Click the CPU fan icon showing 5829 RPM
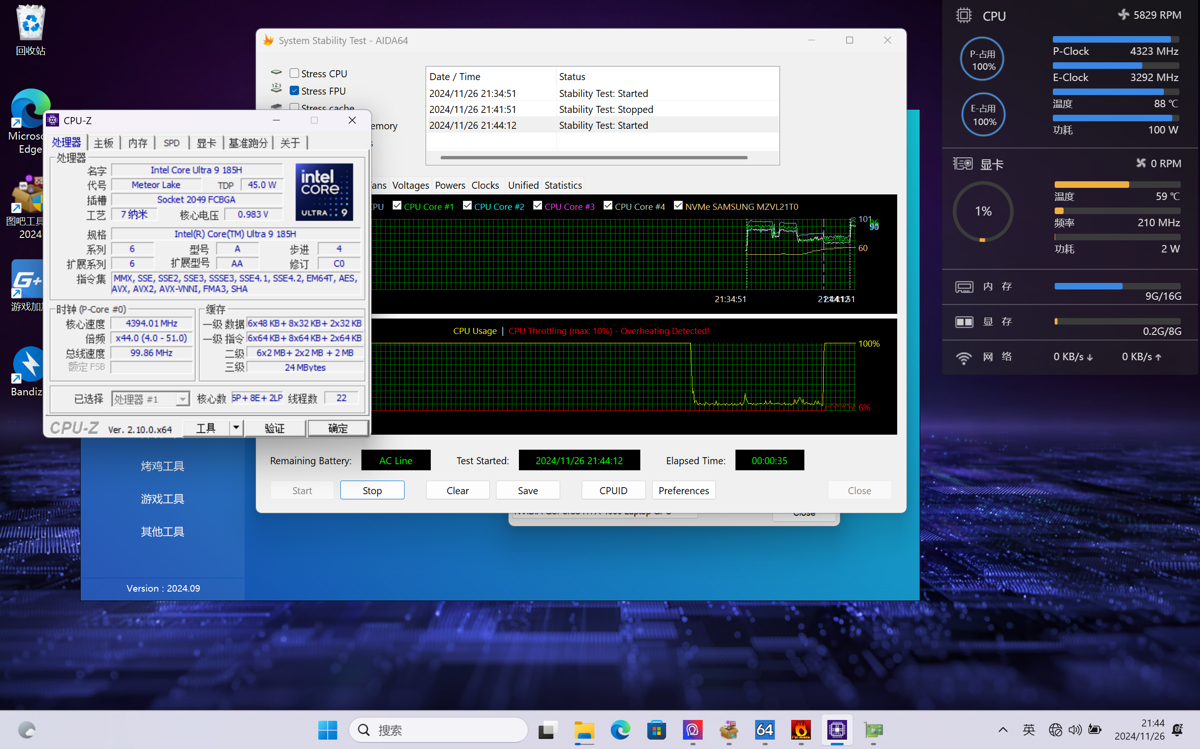Image resolution: width=1200 pixels, height=749 pixels. pyautogui.click(x=1123, y=15)
